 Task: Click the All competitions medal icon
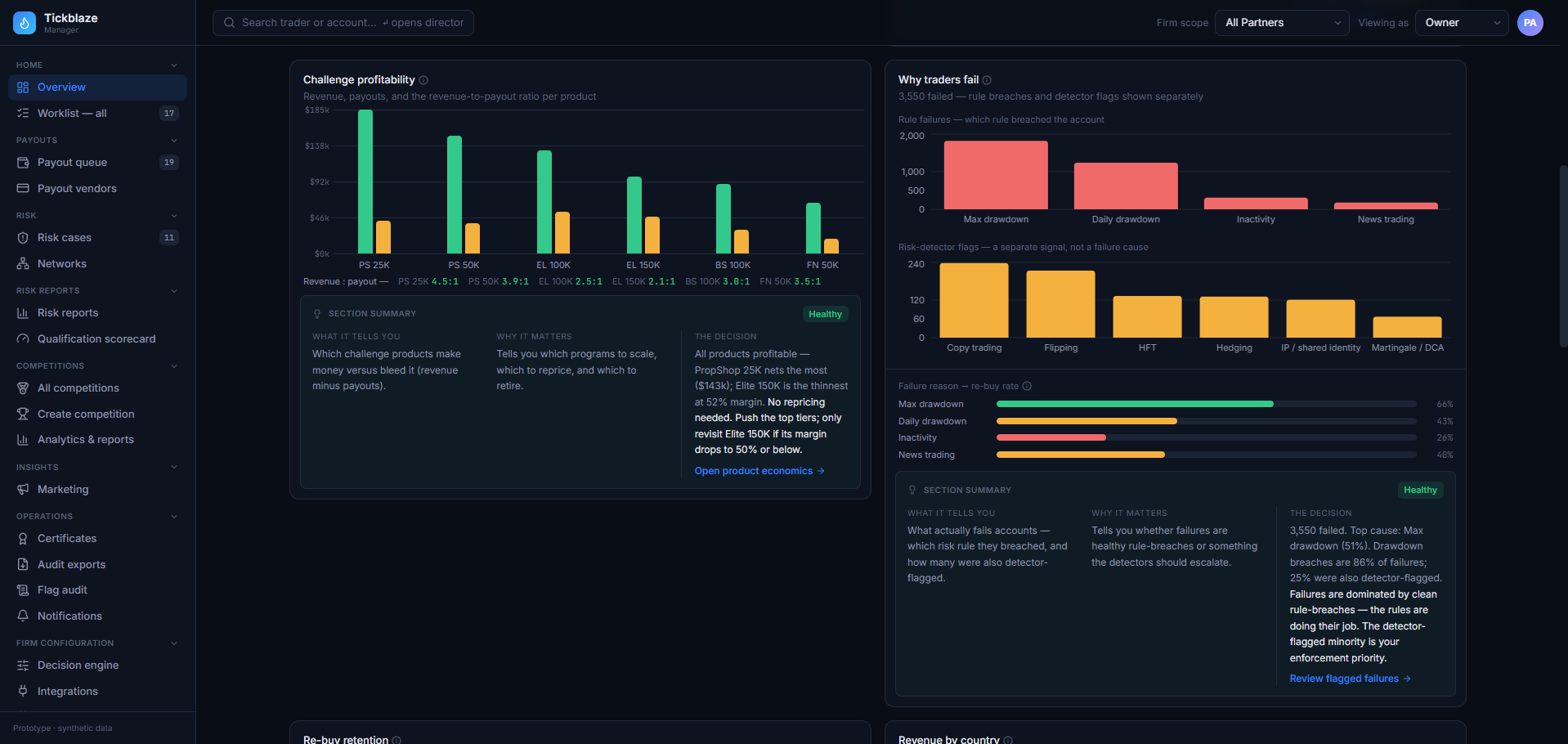point(23,388)
